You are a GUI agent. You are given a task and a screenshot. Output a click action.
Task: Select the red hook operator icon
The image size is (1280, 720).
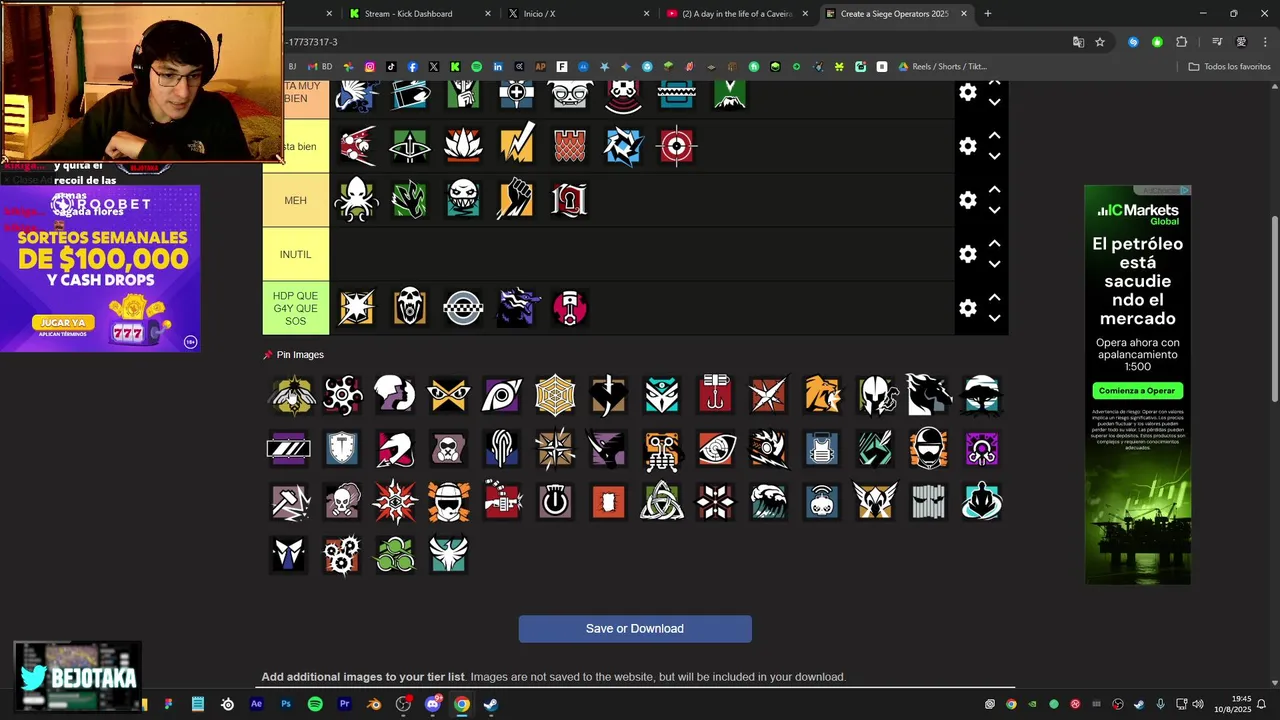715,395
